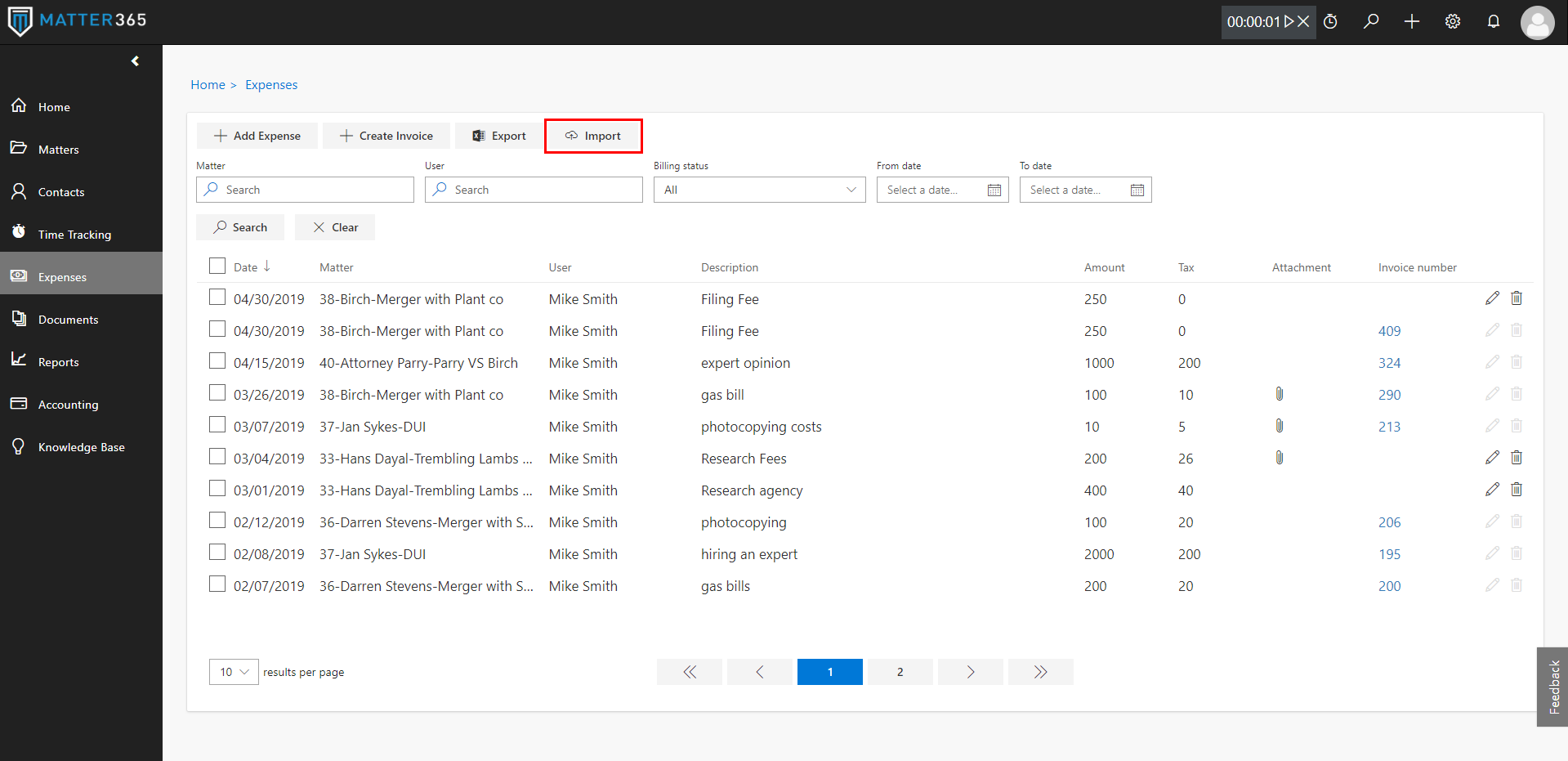Select all expenses with header checkbox
Viewport: 1568px width, 761px height.
point(217,266)
